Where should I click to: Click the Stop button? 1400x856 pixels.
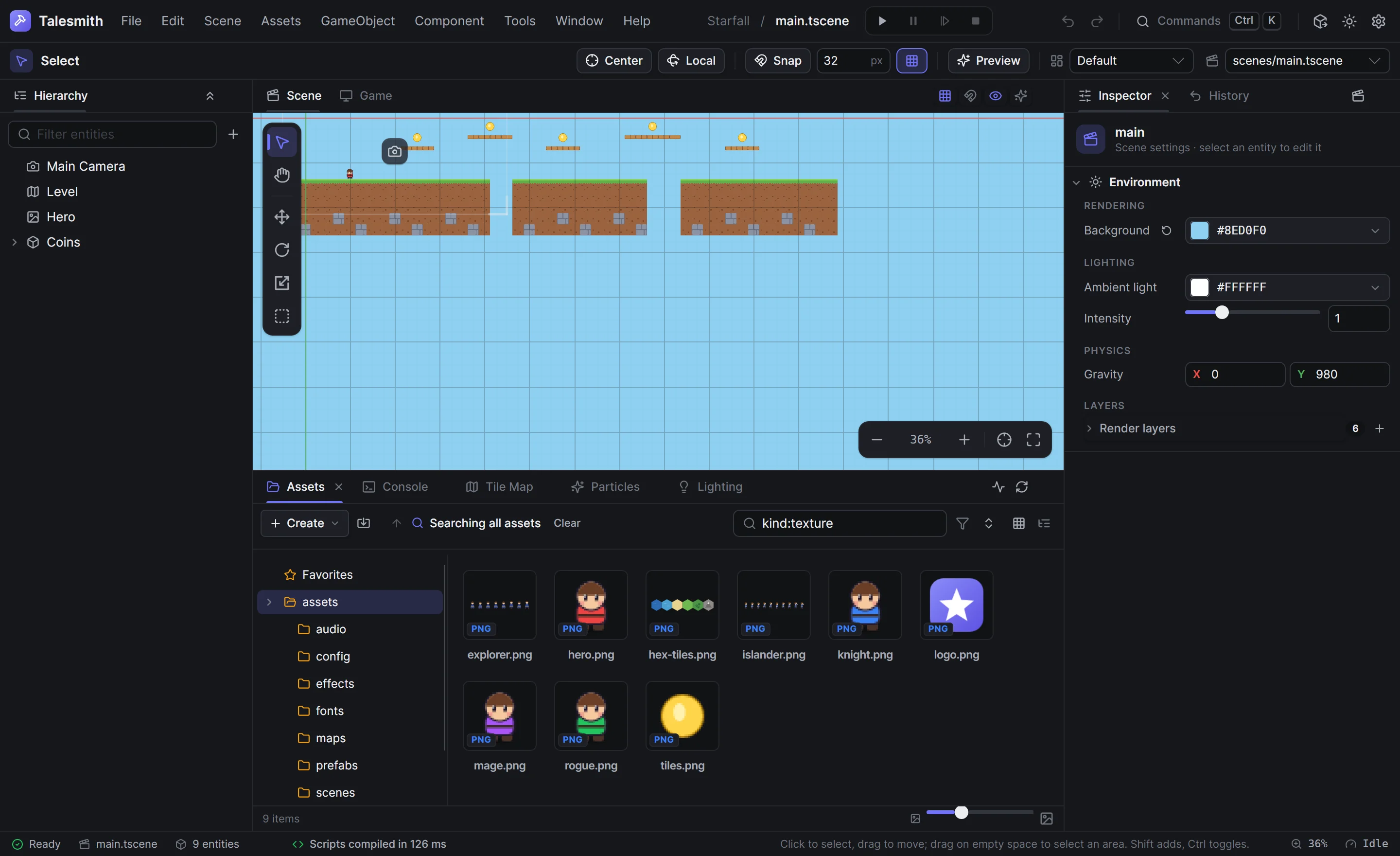[976, 21]
